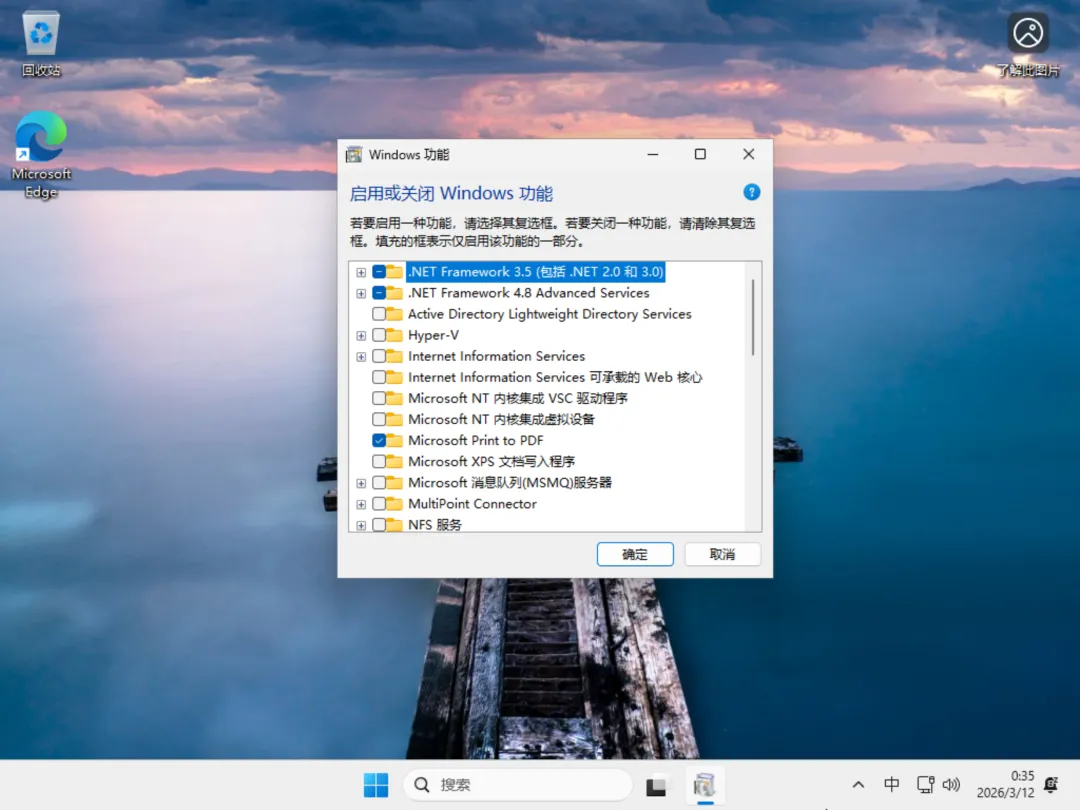Select the Hyper-V feature label
This screenshot has width=1080, height=810.
[x=433, y=335]
